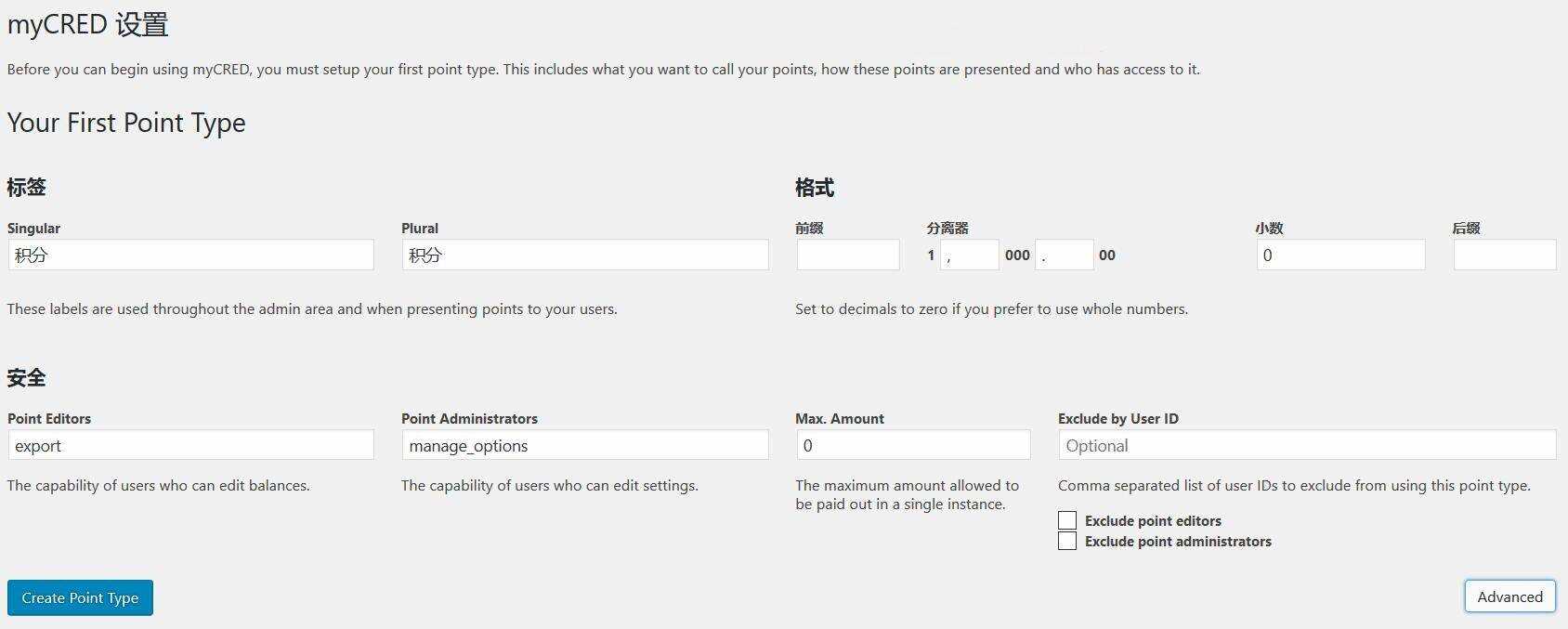This screenshot has height=629, width=1568.
Task: Click the 格式 format section heading
Action: pos(815,187)
